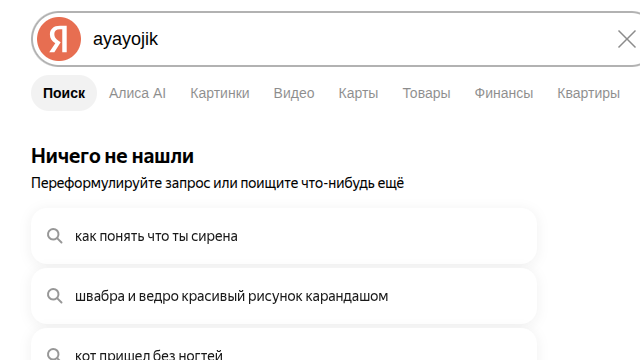Select the Поиск tab
The image size is (640, 360).
[64, 93]
